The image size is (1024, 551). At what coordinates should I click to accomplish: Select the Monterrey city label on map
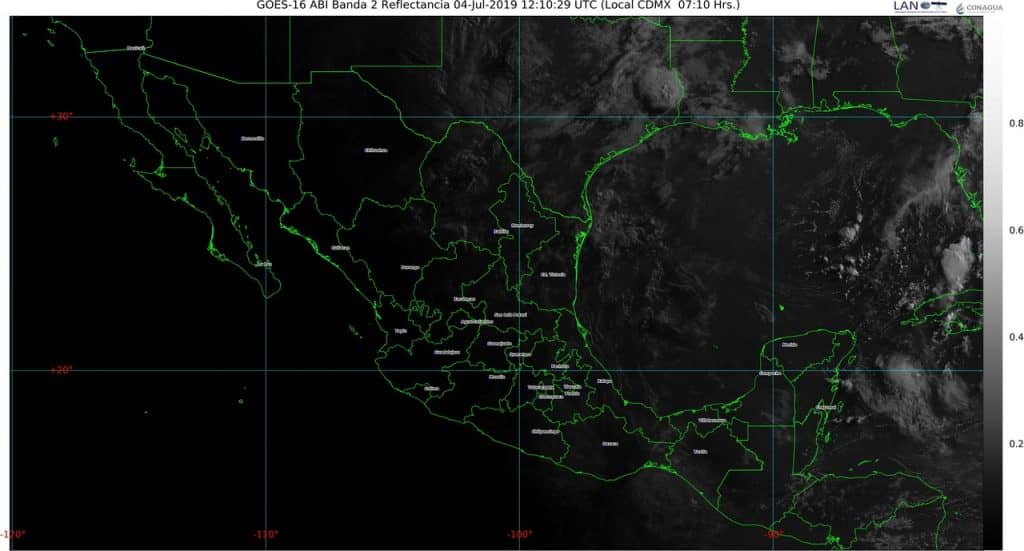tap(522, 225)
